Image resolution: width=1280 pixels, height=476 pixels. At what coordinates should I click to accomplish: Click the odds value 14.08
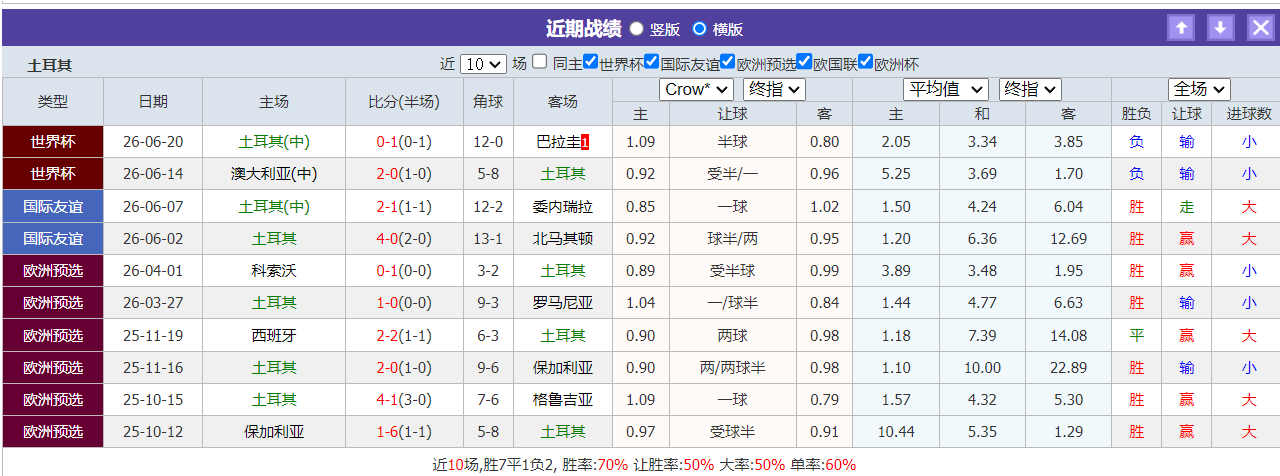coord(1069,335)
